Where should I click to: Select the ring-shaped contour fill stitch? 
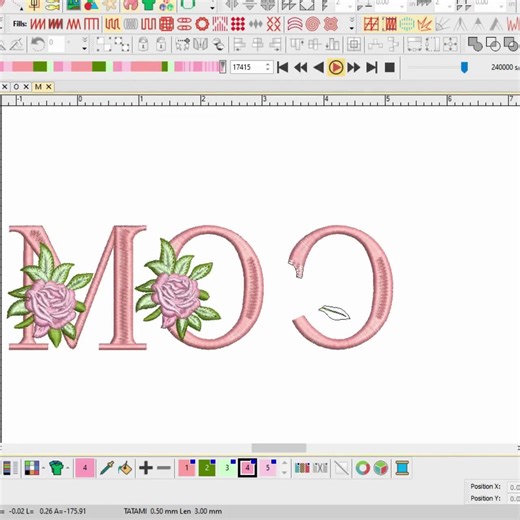[202, 24]
